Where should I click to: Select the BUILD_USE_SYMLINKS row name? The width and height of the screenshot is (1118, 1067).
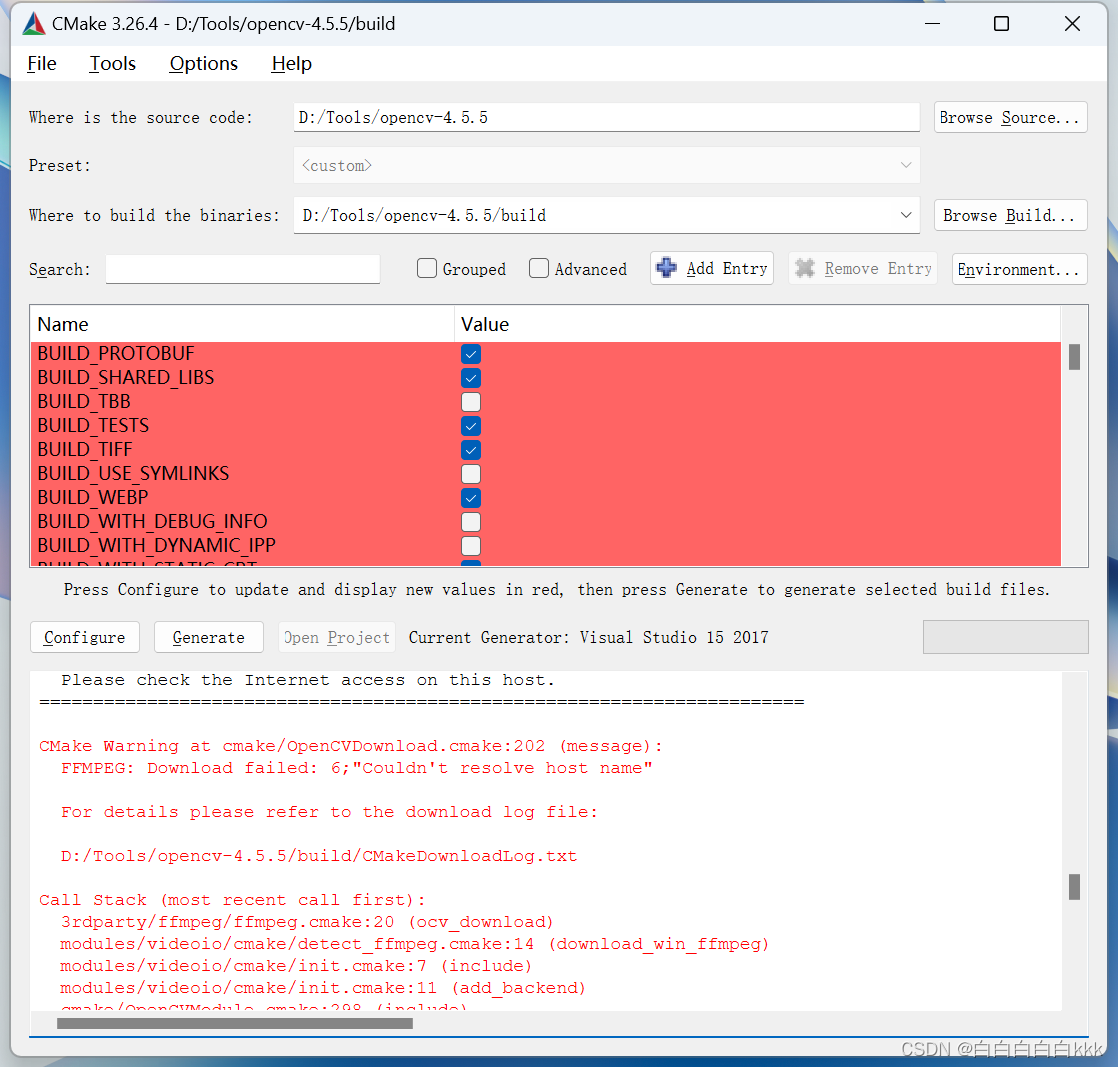pos(133,474)
